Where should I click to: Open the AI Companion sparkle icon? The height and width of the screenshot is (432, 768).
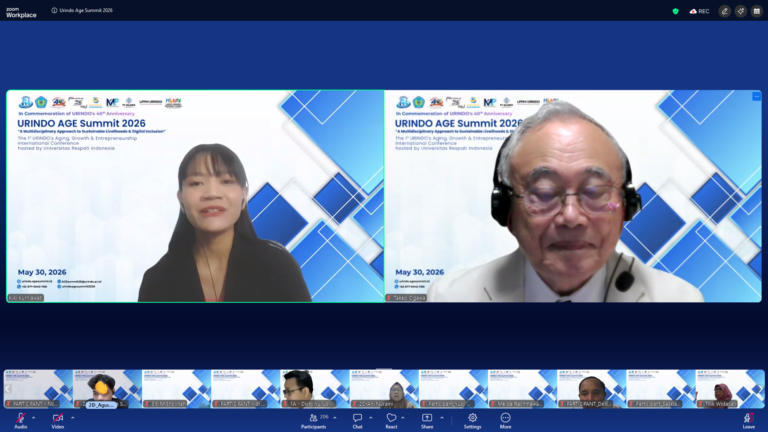741,11
